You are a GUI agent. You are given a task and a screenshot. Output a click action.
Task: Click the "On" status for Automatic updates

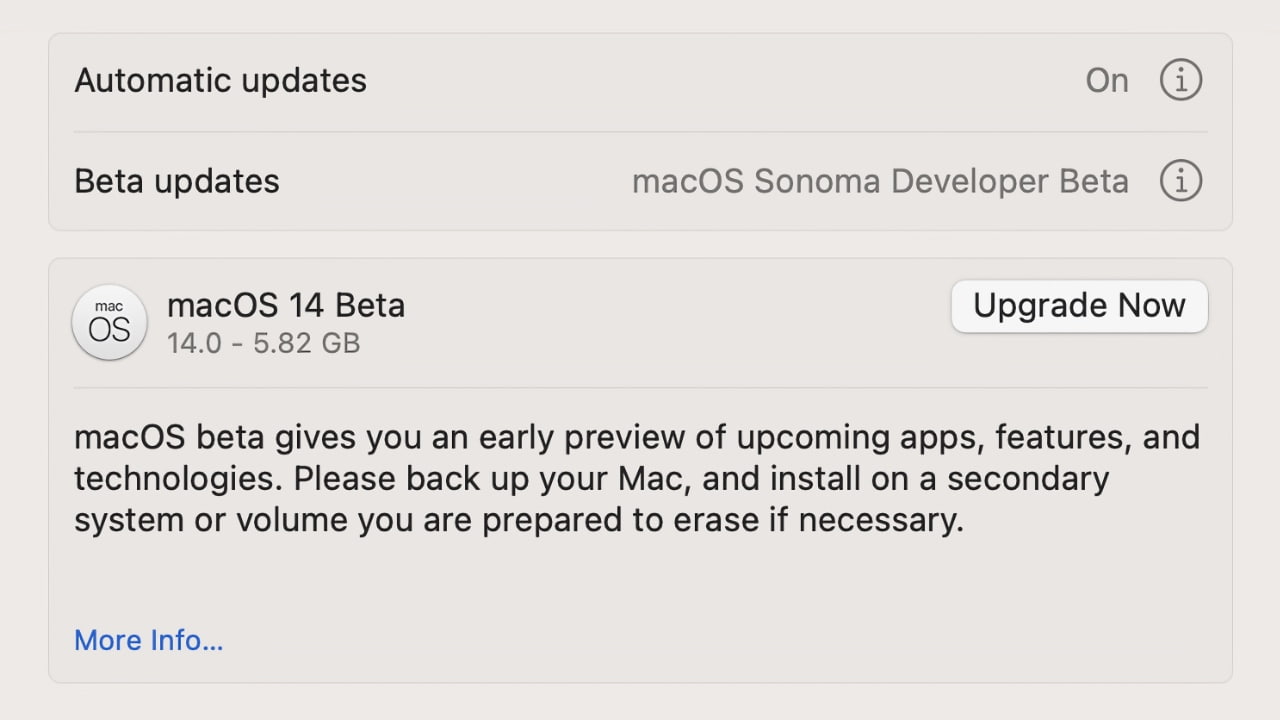(x=1106, y=80)
